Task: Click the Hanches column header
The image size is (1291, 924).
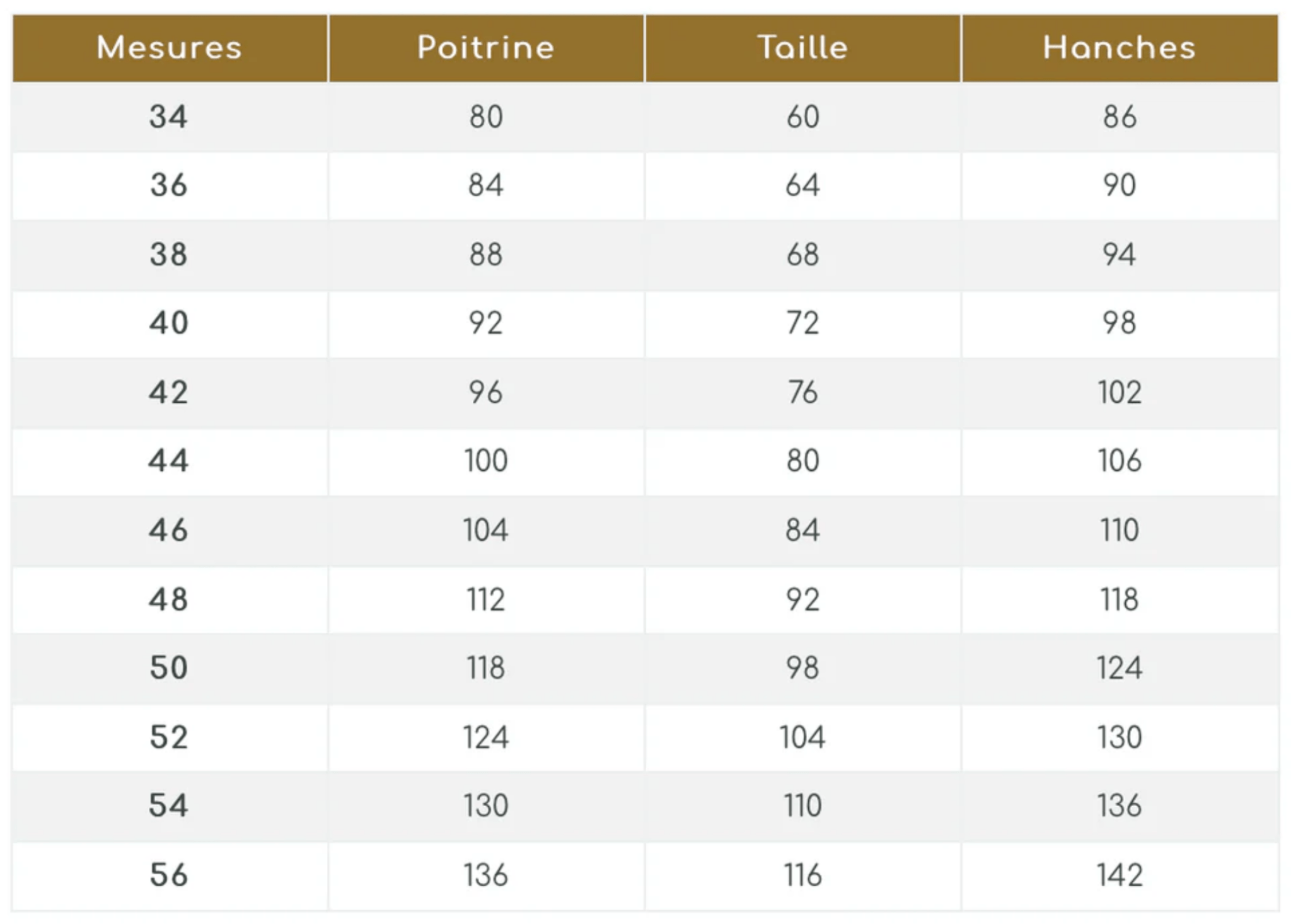Action: click(1119, 48)
